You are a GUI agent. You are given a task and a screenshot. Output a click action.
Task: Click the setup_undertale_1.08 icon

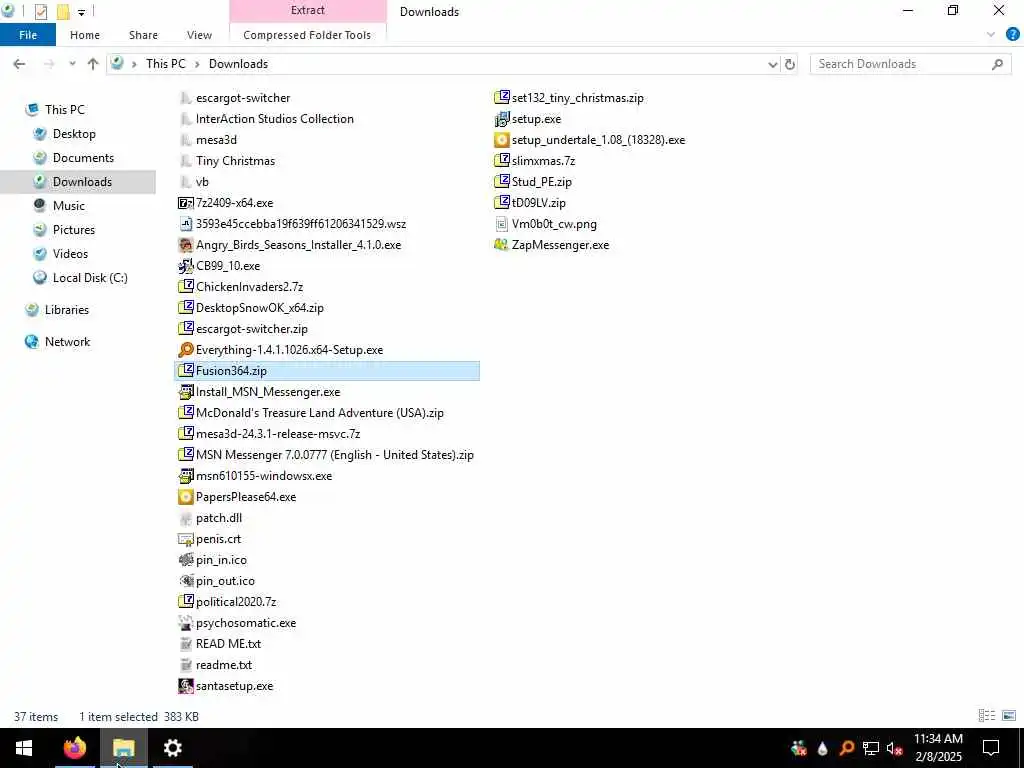[x=502, y=140]
